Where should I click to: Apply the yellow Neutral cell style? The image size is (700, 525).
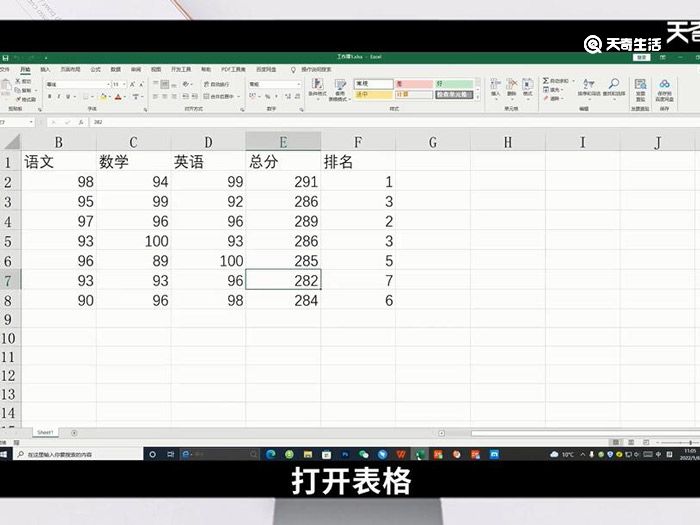pos(374,95)
